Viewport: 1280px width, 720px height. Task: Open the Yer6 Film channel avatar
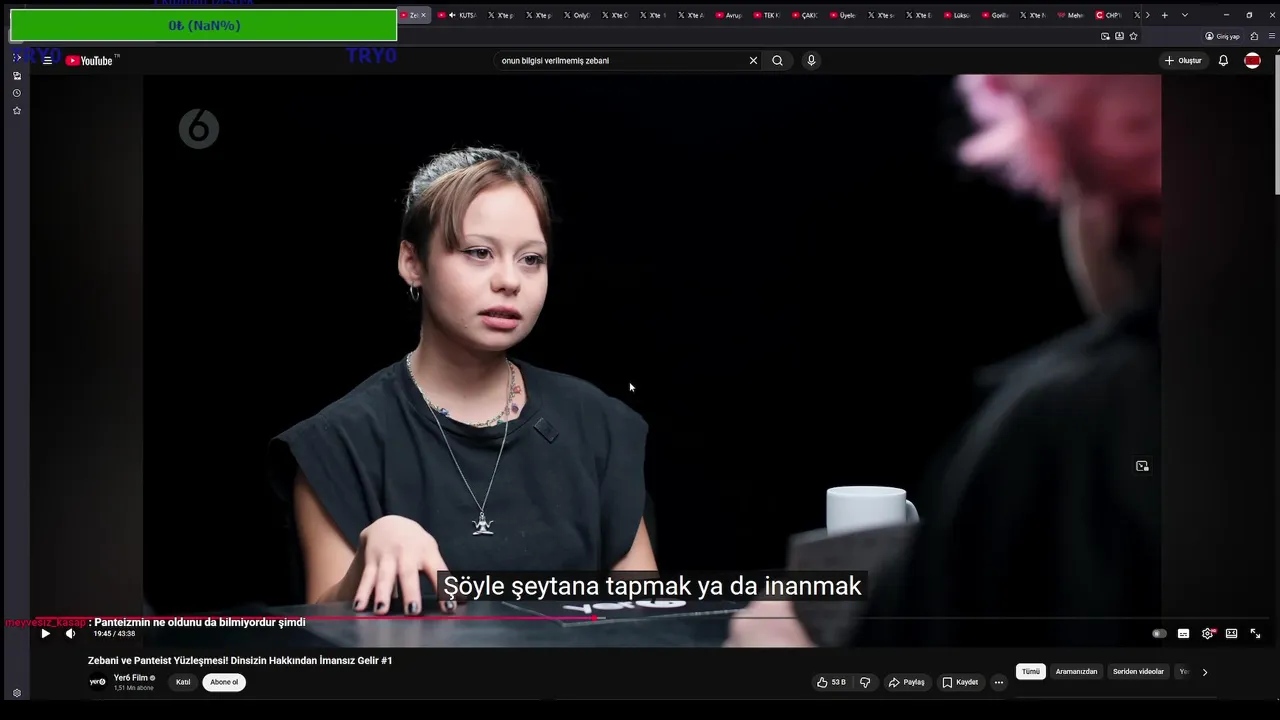point(98,682)
